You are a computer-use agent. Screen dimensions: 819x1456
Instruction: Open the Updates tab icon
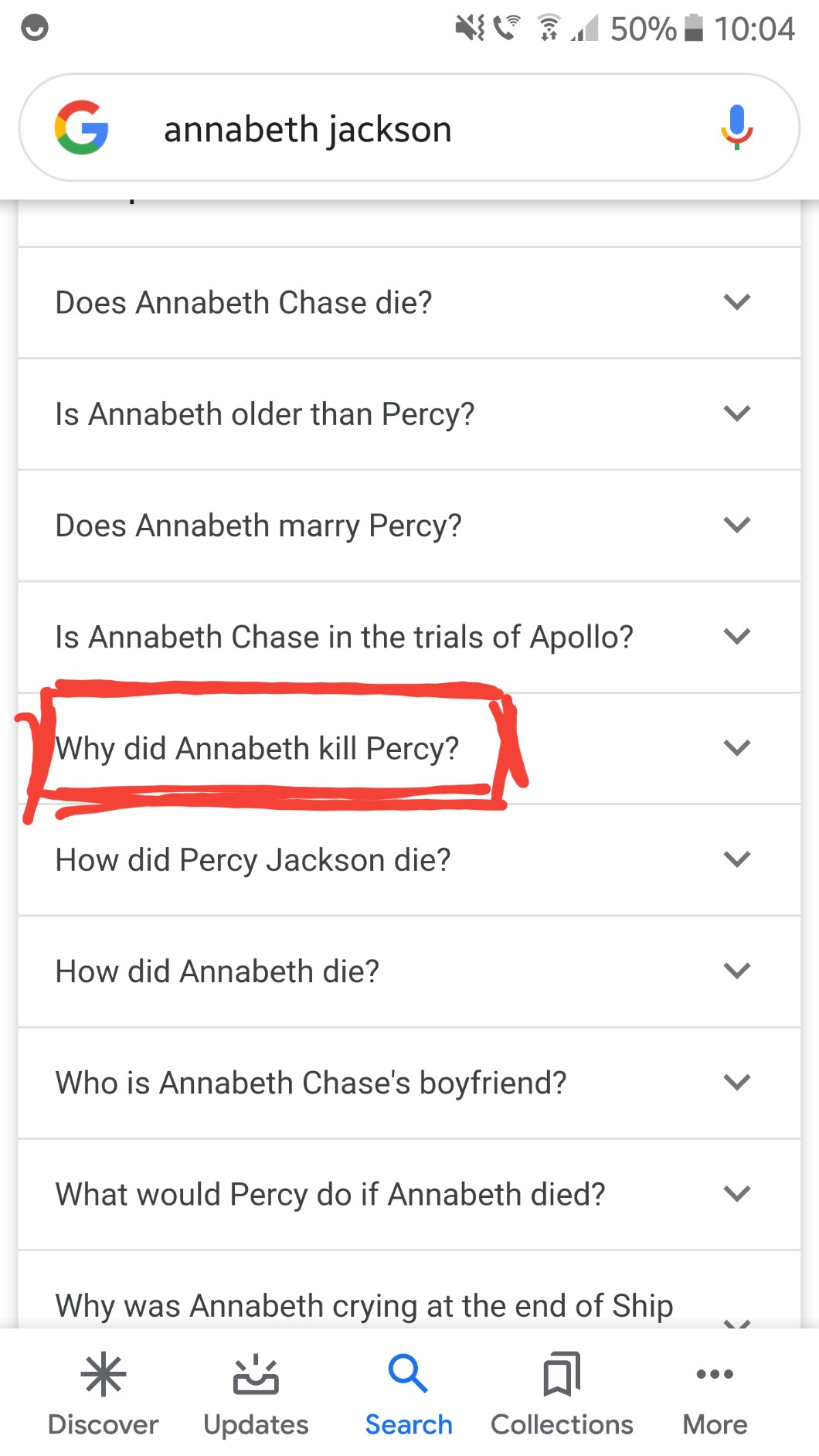[256, 1375]
